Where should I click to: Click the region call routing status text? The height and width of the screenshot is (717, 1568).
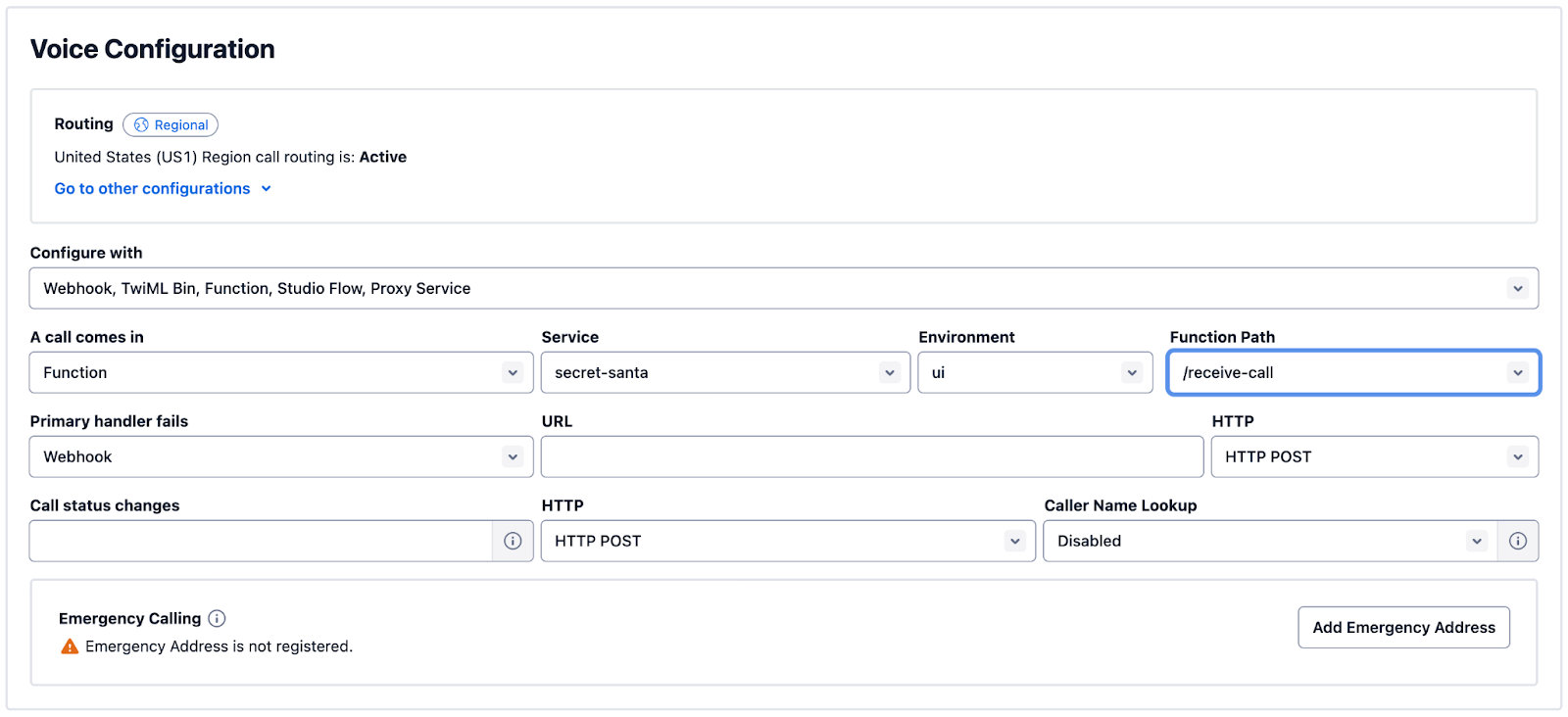(230, 157)
